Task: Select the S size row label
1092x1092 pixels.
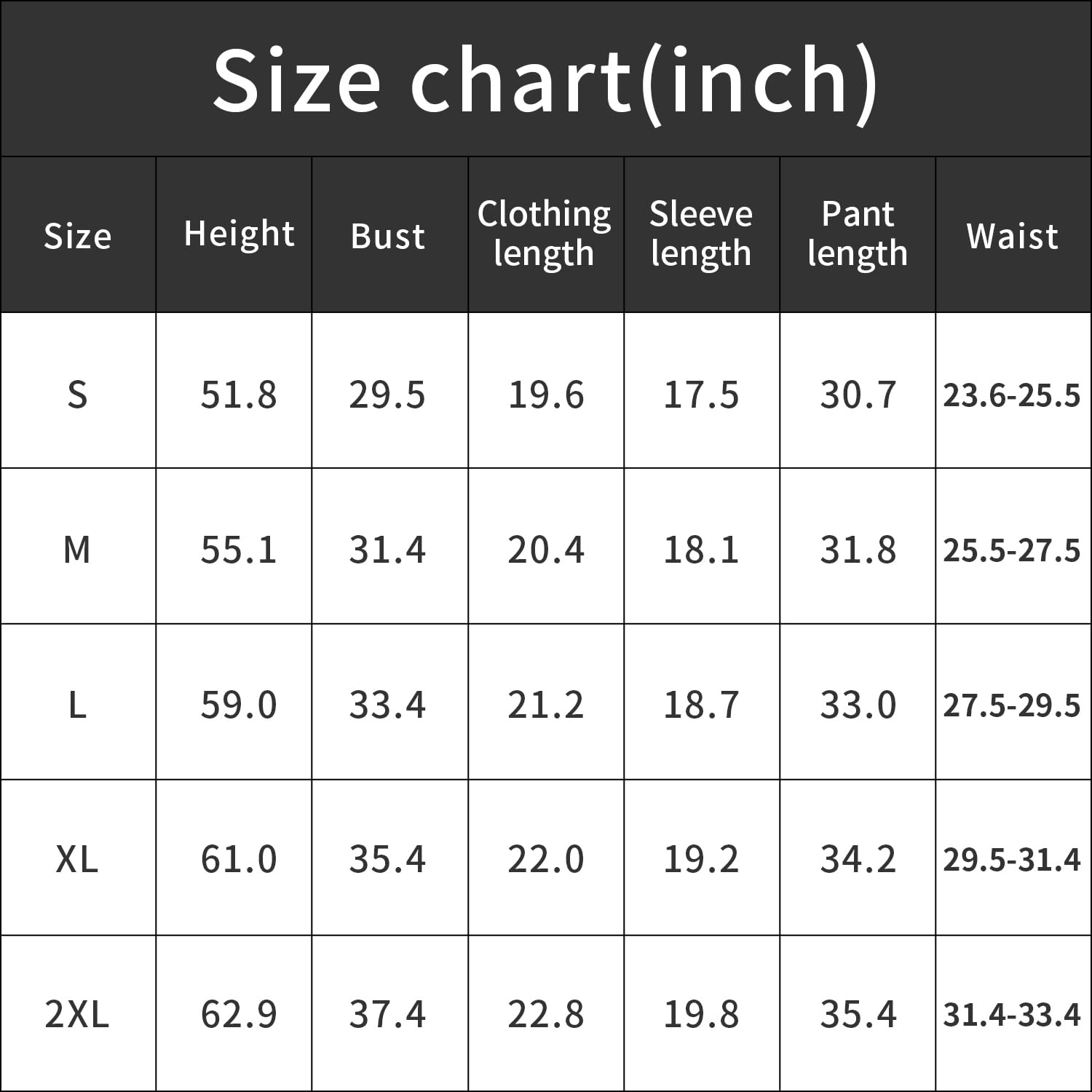Action: [77, 395]
